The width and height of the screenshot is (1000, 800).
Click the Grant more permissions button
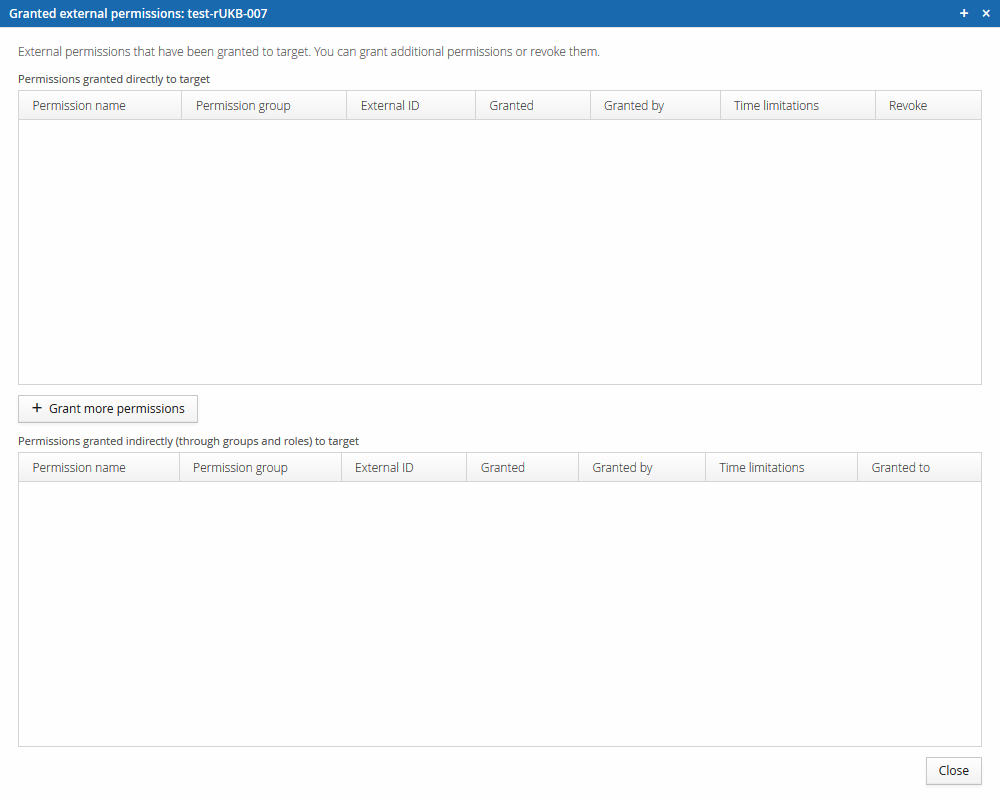[x=108, y=409]
